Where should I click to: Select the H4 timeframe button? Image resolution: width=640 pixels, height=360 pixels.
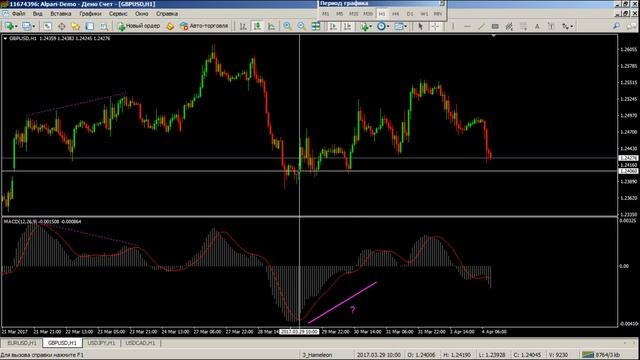tap(396, 14)
